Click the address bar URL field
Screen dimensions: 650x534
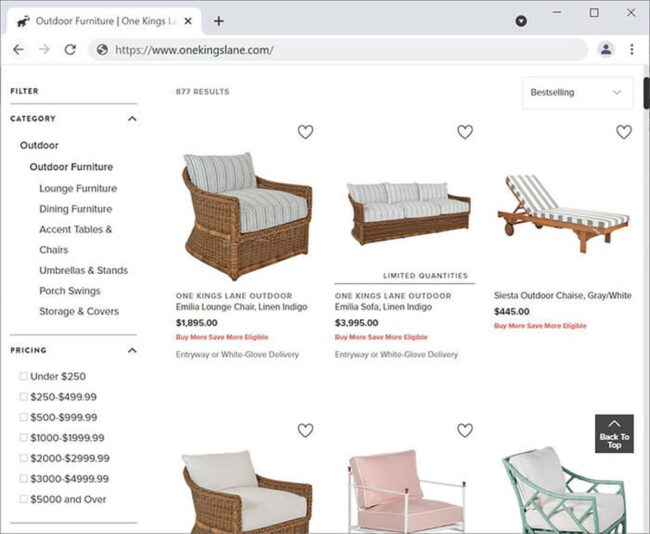pyautogui.click(x=338, y=50)
